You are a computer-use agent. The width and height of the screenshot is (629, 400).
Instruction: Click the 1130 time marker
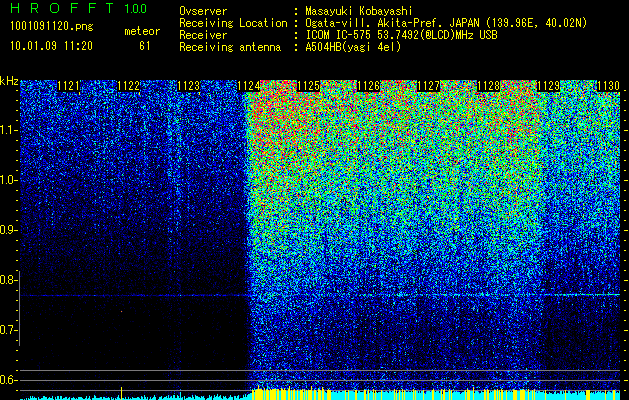pos(609,86)
